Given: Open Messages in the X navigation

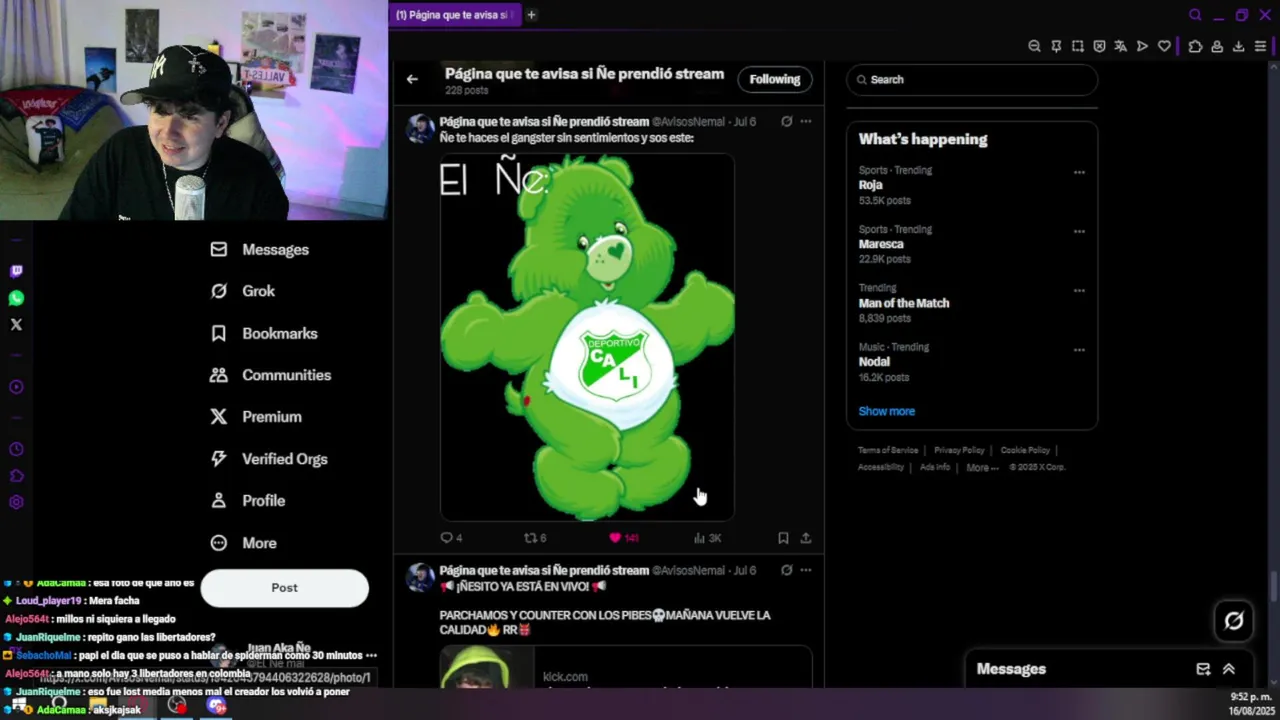Looking at the screenshot, I should click(259, 250).
